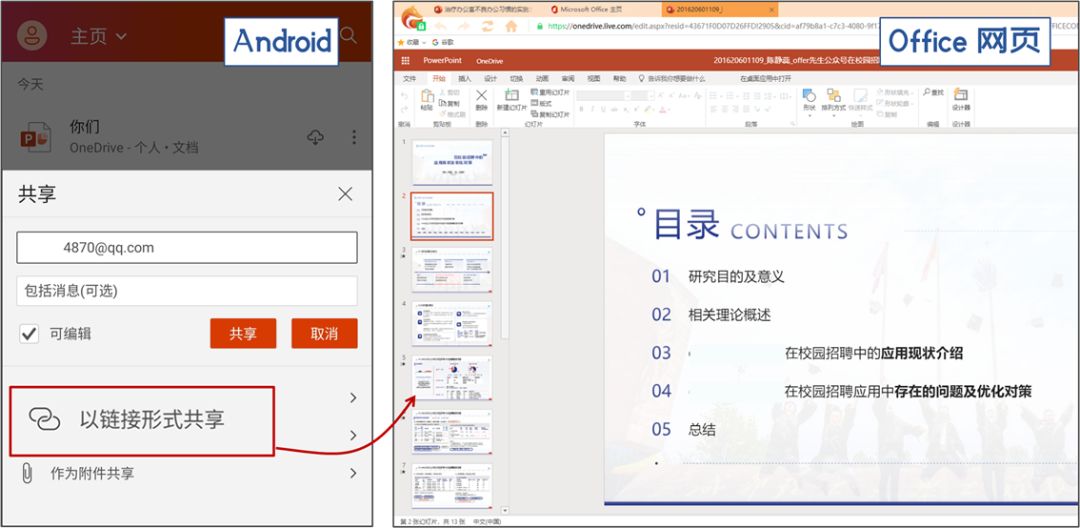Select the 开始 ribbon tab
The image size is (1080, 528).
coord(439,78)
